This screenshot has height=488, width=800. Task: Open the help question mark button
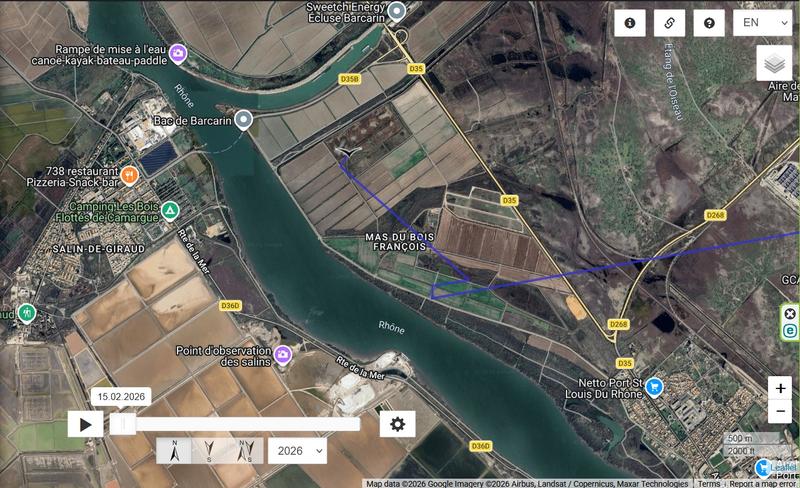coord(709,23)
